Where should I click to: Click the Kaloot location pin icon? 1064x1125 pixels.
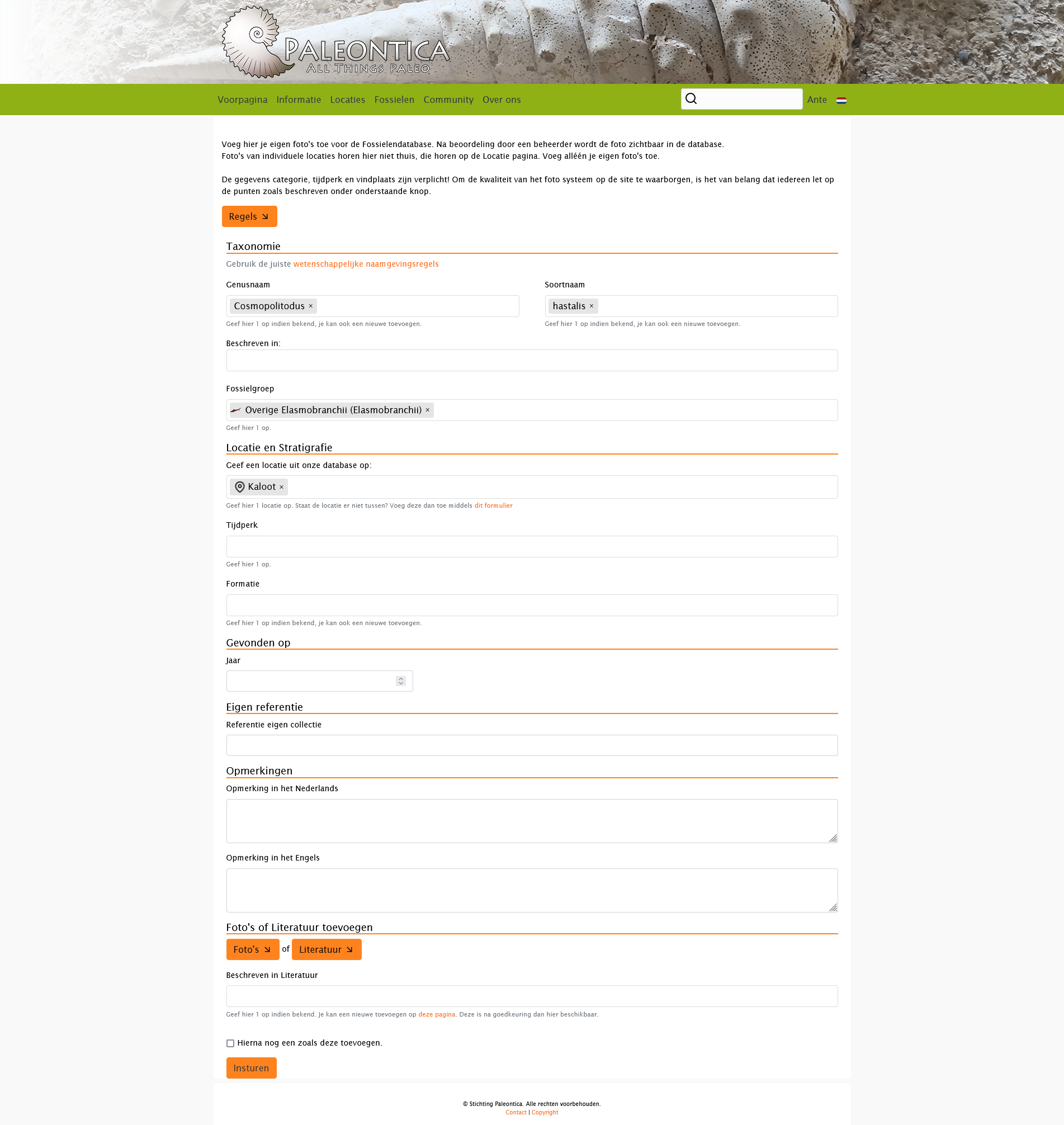(240, 488)
